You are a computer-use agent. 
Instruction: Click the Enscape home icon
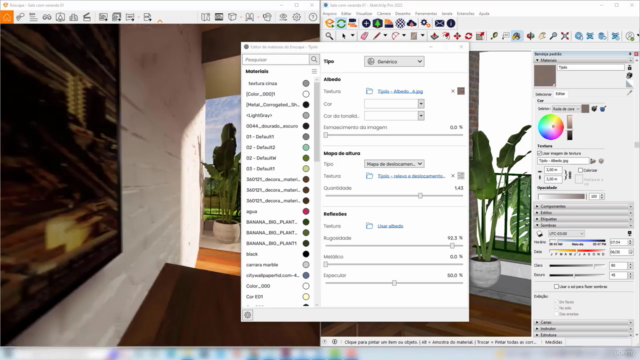coord(7,17)
